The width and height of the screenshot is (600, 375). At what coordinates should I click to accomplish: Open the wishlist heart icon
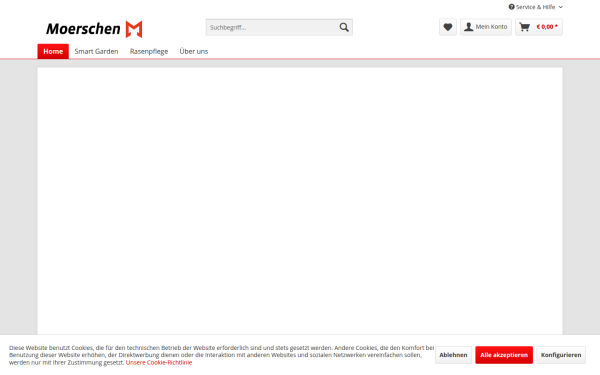coord(448,27)
